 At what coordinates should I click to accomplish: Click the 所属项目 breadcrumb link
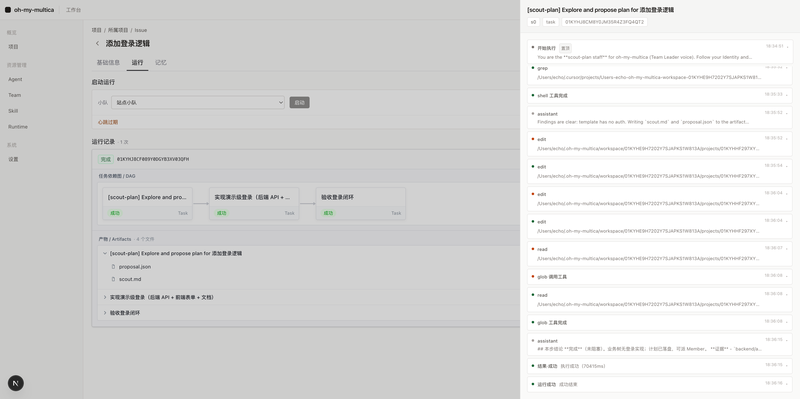click(118, 30)
